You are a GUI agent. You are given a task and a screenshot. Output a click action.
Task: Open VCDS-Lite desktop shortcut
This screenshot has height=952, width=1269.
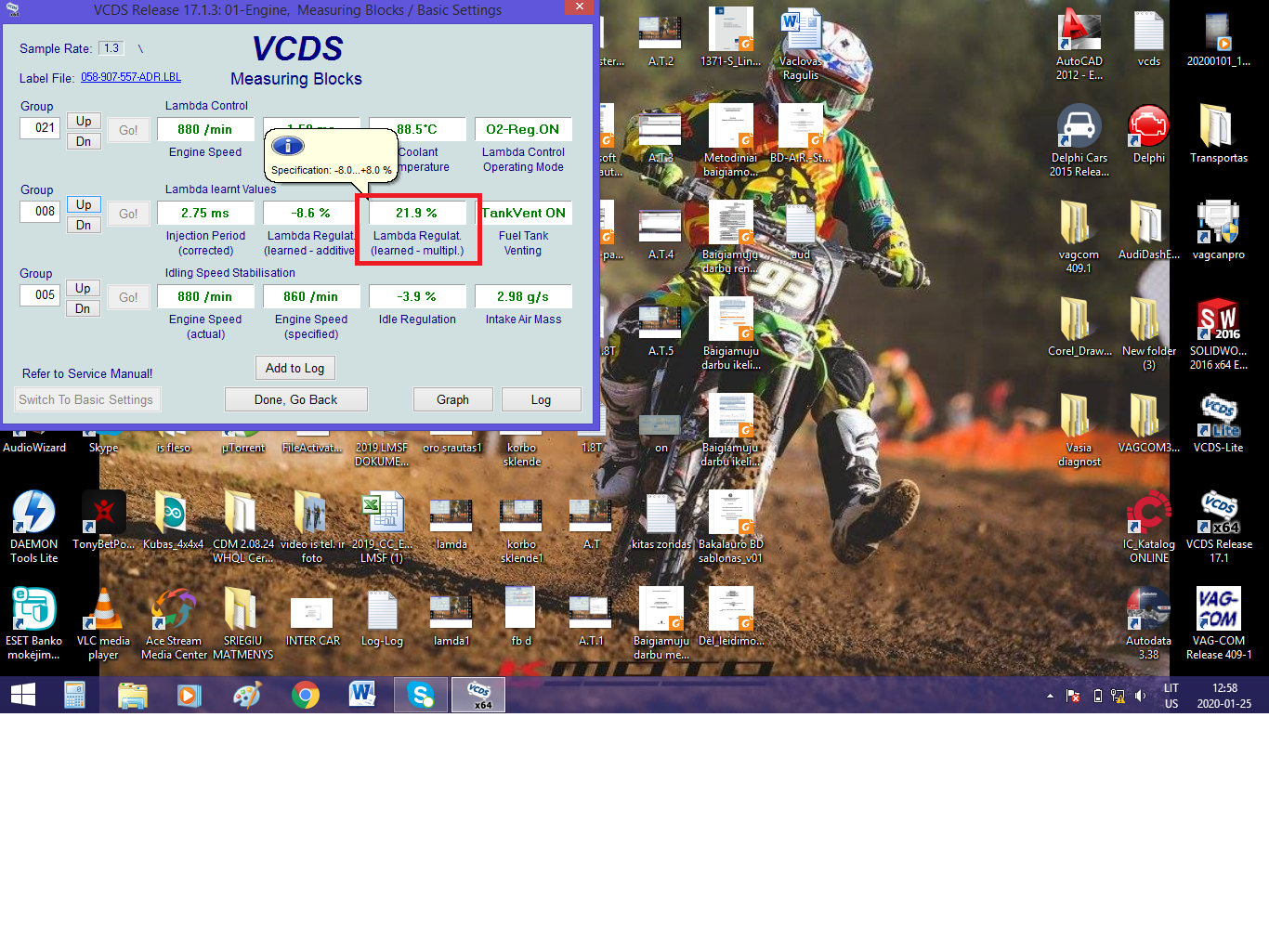1218,416
